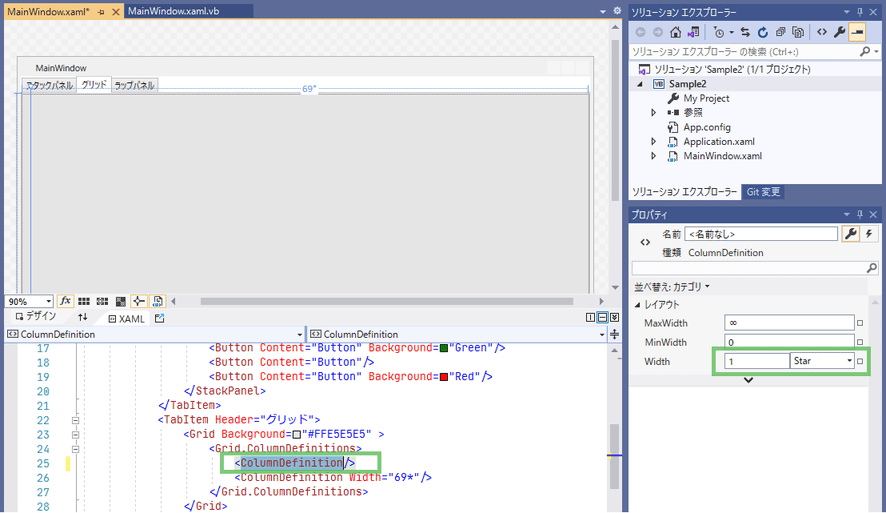
Task: Open the lightning bolt event handlers view
Action: 870,234
